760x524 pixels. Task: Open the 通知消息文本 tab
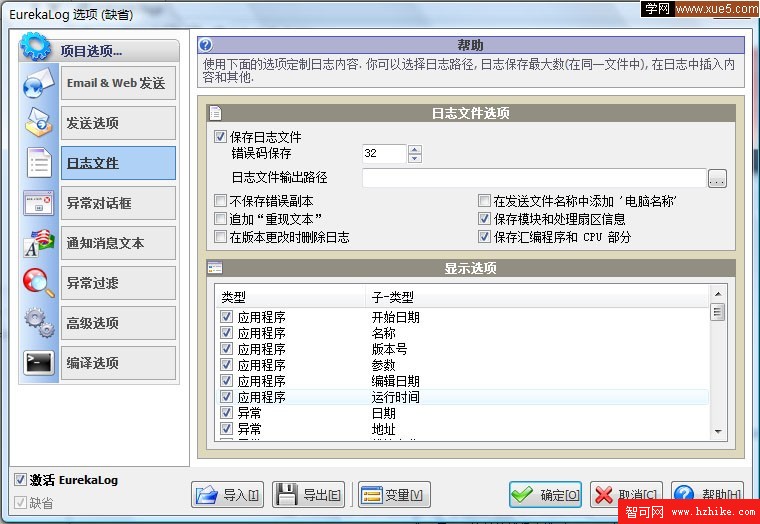pos(118,243)
